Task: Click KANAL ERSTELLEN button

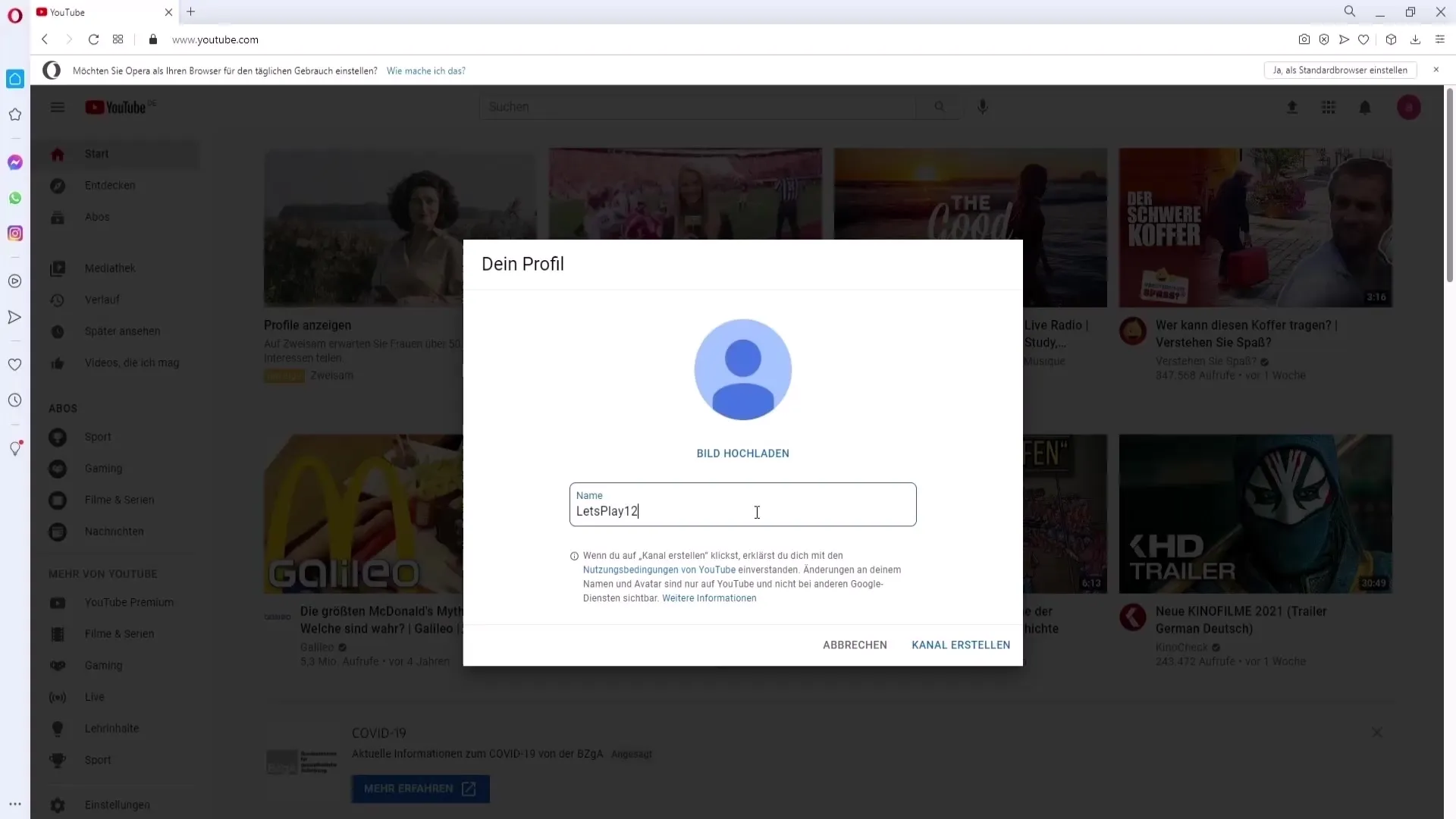Action: (961, 645)
